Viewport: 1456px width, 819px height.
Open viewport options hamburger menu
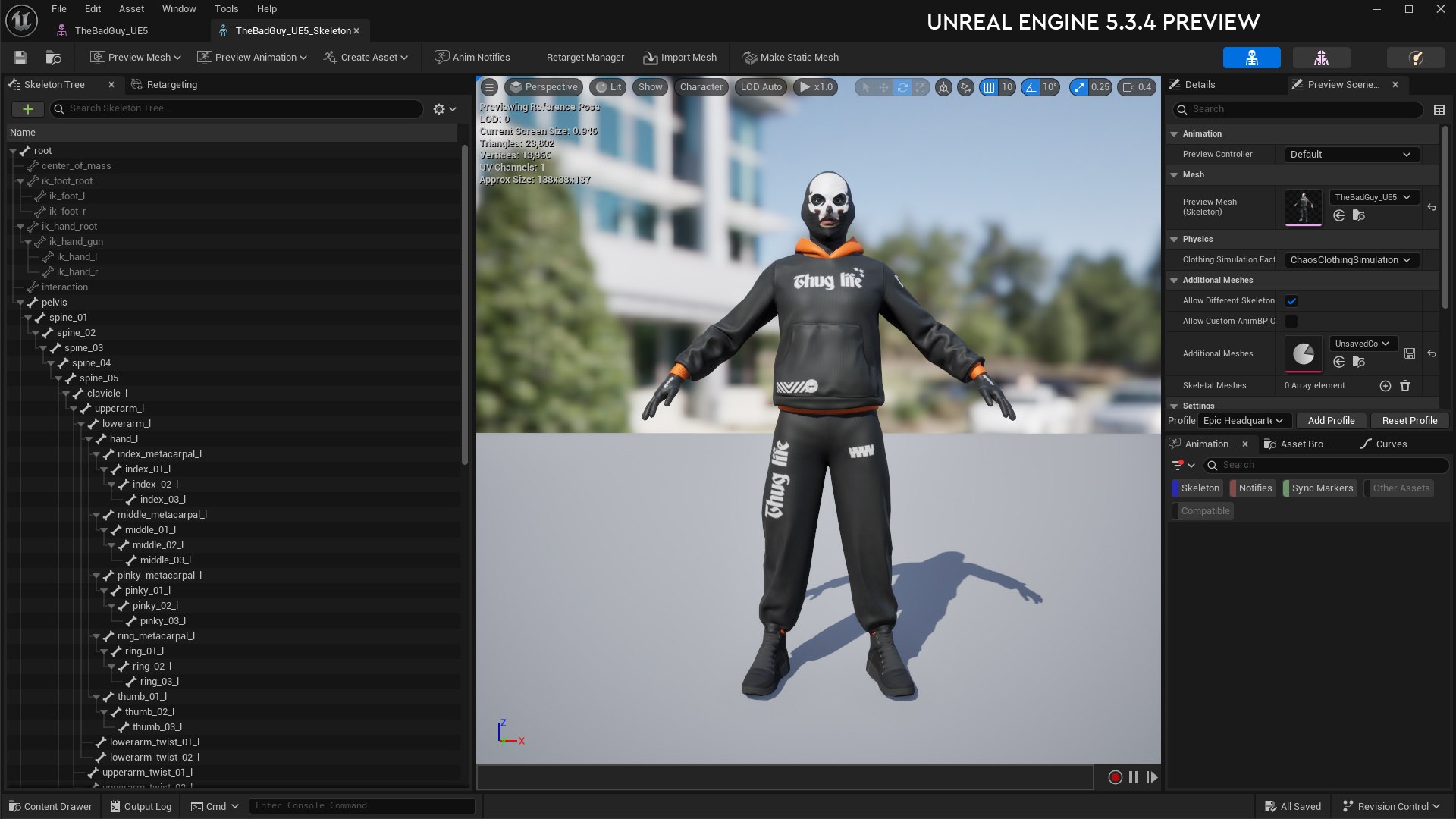point(490,87)
